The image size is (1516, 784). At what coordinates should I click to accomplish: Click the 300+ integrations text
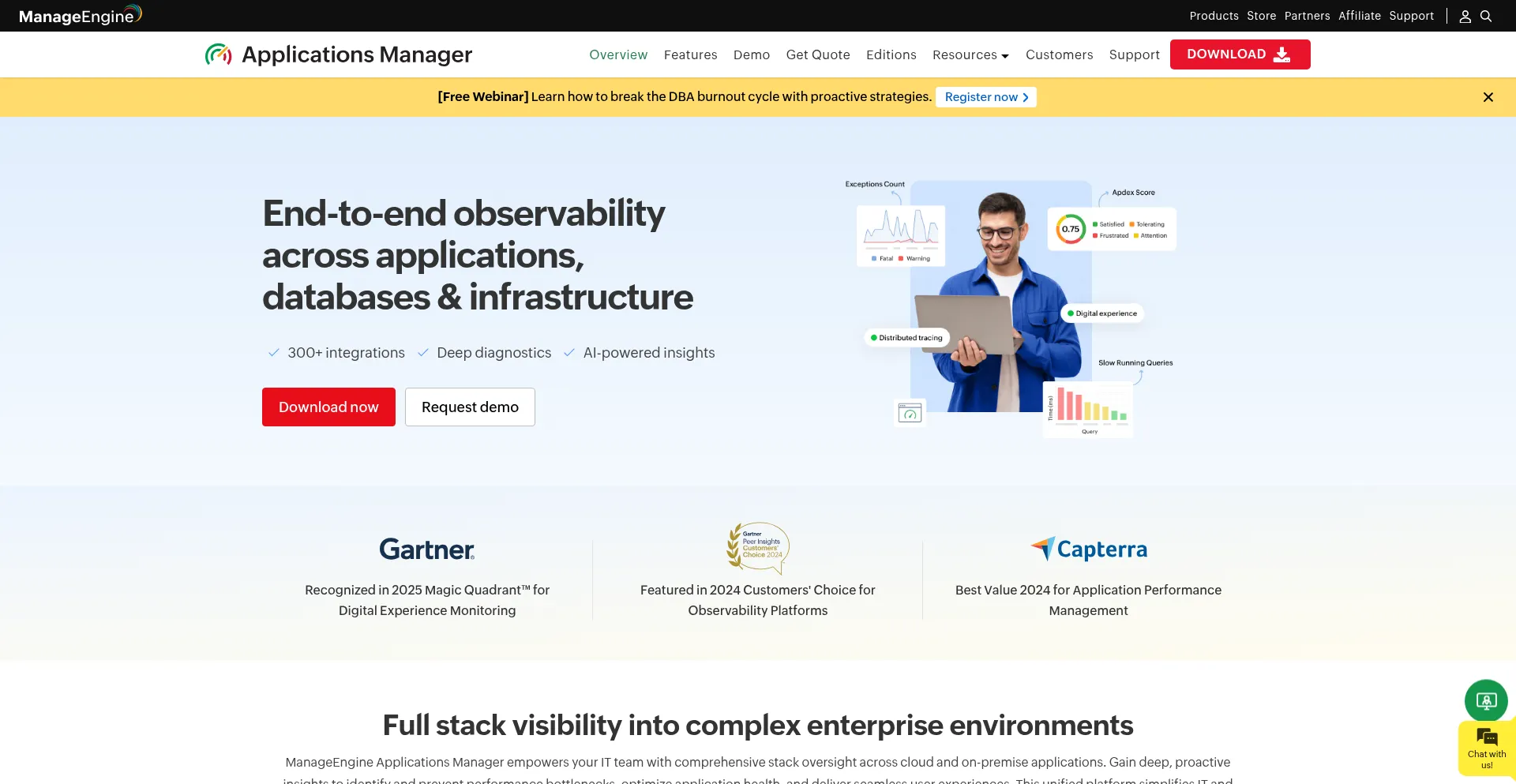pos(346,353)
